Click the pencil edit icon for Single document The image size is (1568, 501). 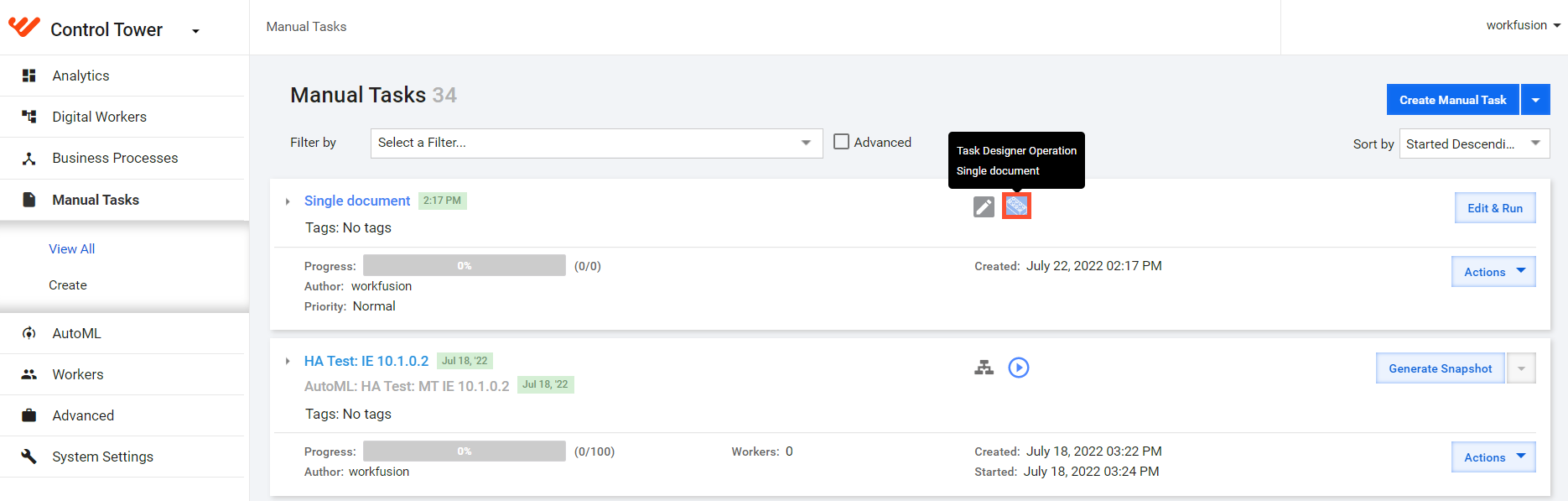[x=984, y=206]
